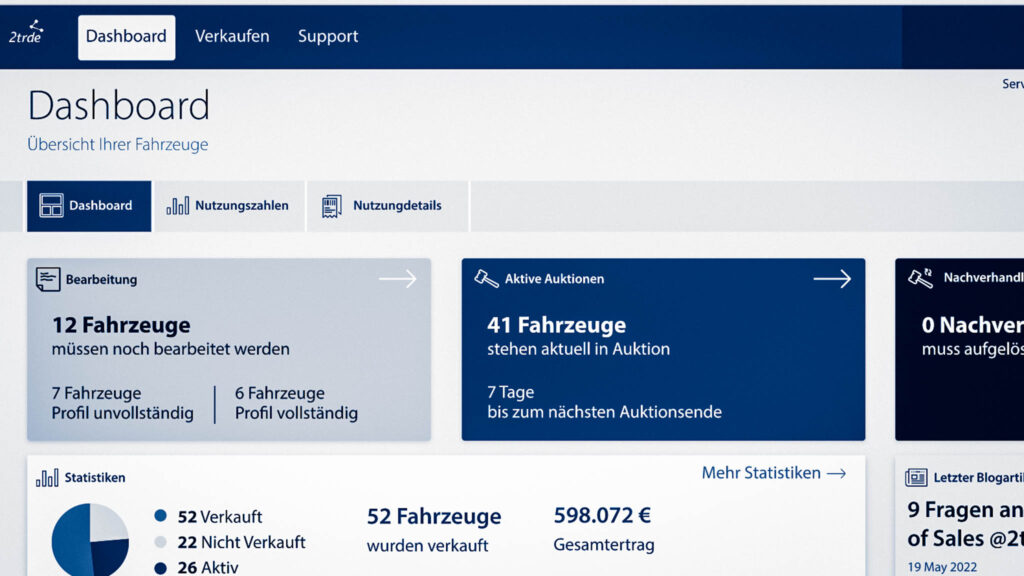The image size is (1024, 576).
Task: Click the Dashboard grid icon in tab
Action: pos(51,206)
